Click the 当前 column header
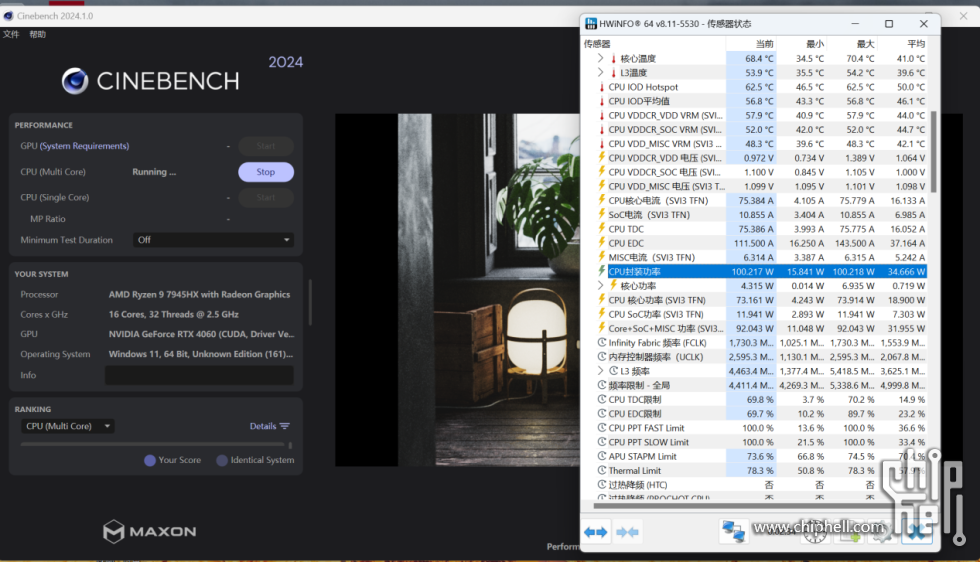 pos(751,44)
